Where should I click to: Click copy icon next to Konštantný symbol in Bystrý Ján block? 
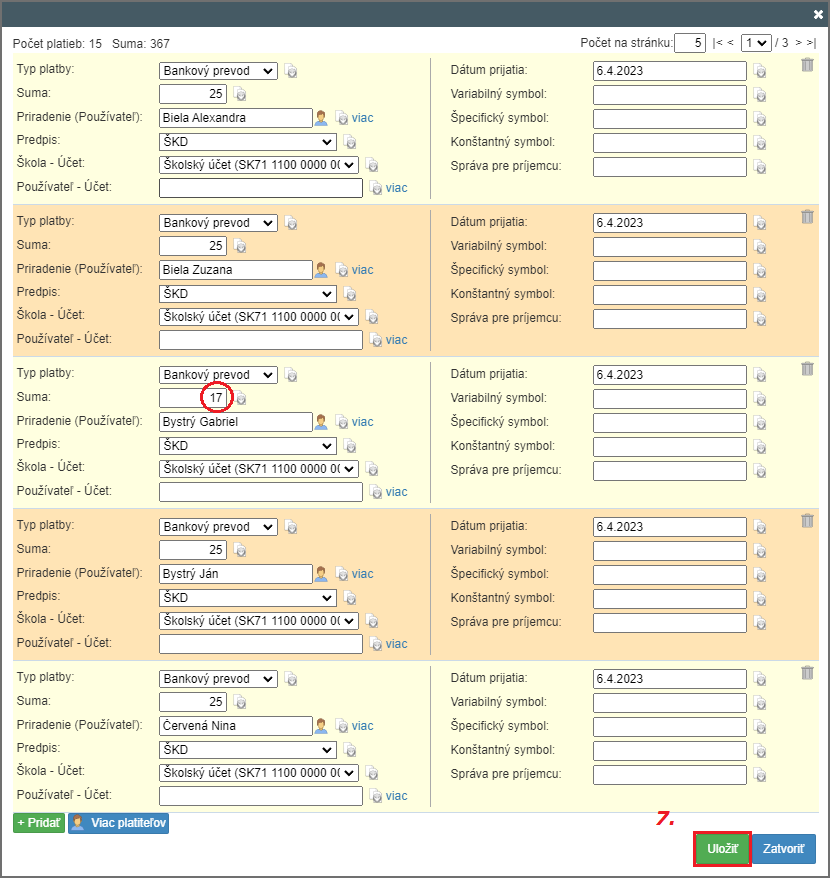coord(759,599)
